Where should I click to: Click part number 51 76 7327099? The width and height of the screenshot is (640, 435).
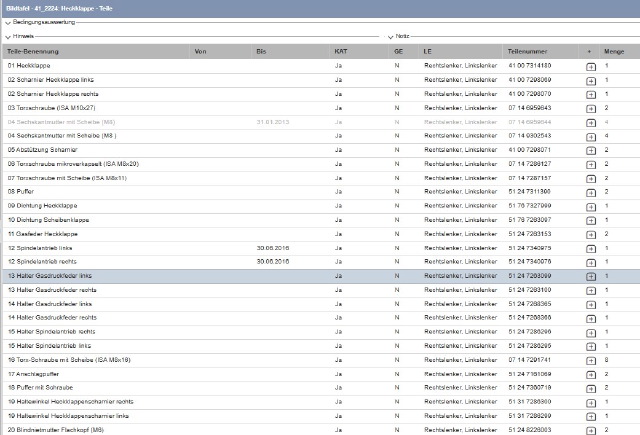point(530,206)
